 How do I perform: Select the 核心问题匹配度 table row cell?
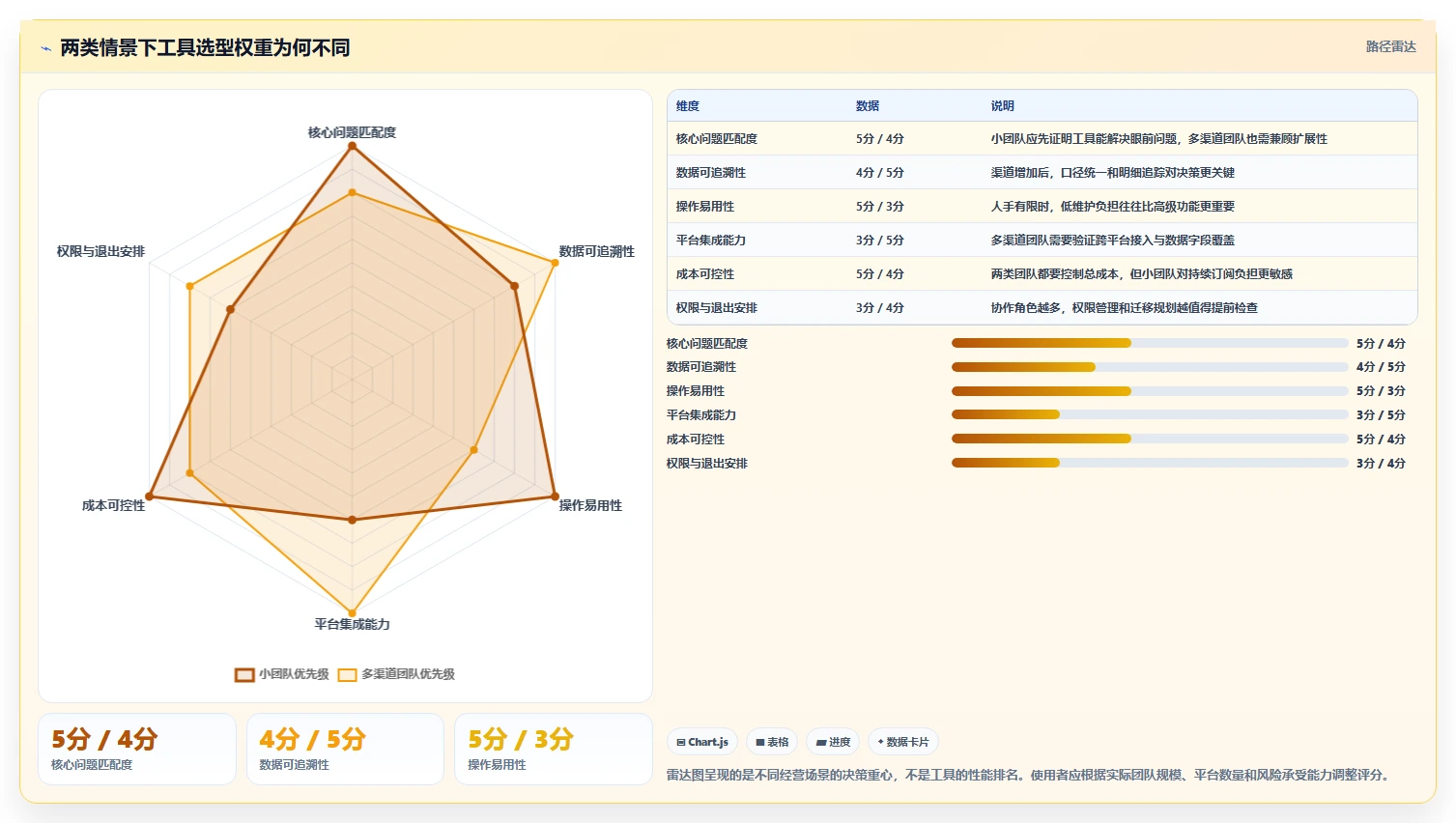(x=717, y=139)
